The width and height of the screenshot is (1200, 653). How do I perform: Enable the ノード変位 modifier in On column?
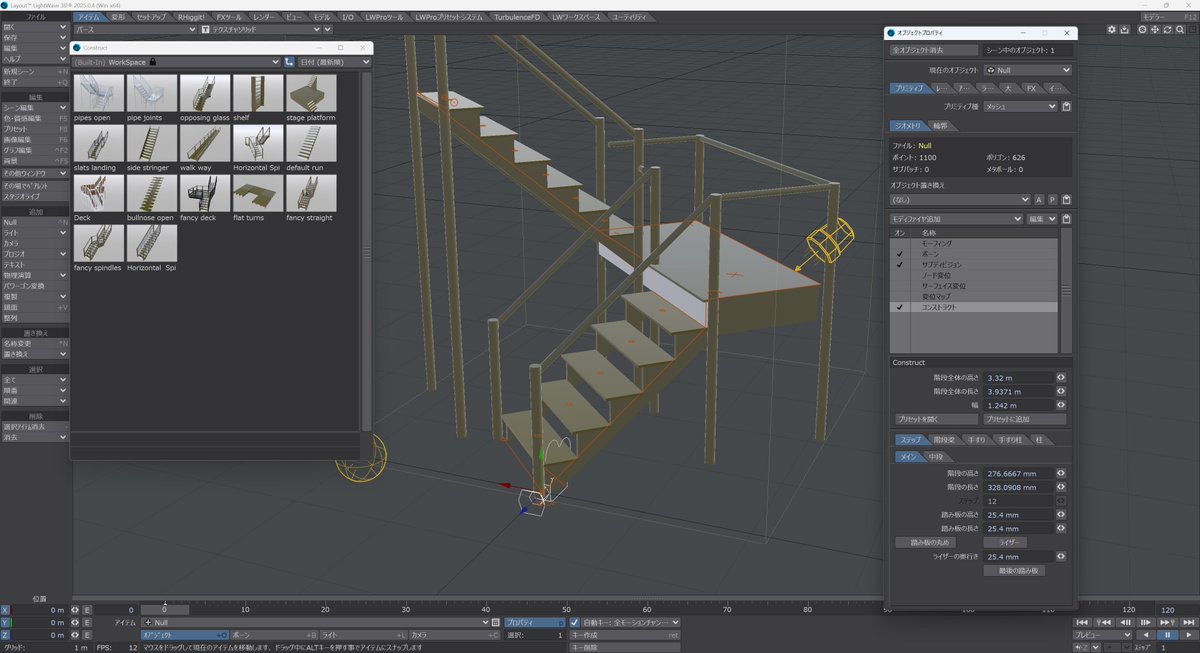pos(899,275)
